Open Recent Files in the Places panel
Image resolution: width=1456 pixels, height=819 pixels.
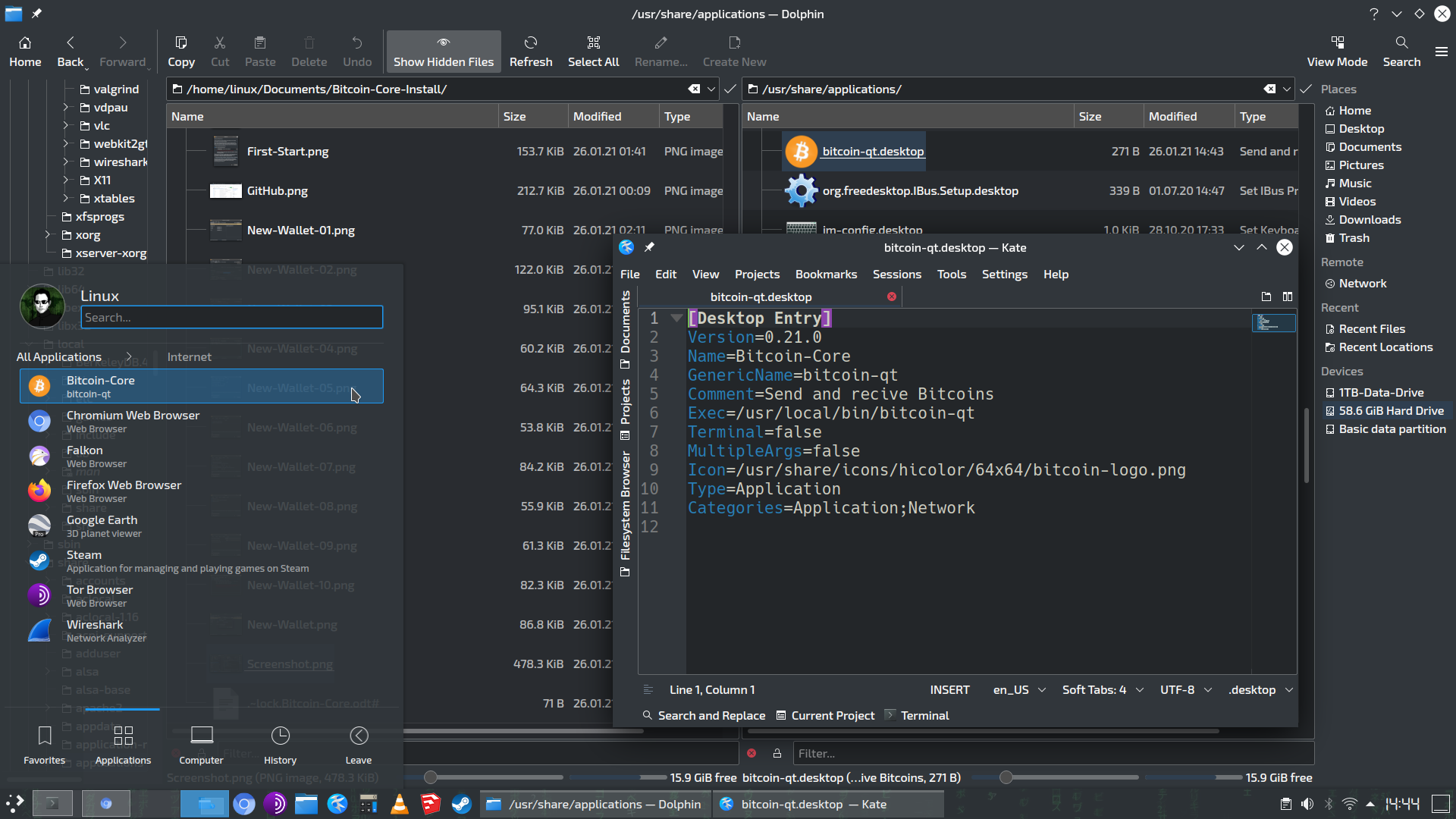tap(1371, 328)
